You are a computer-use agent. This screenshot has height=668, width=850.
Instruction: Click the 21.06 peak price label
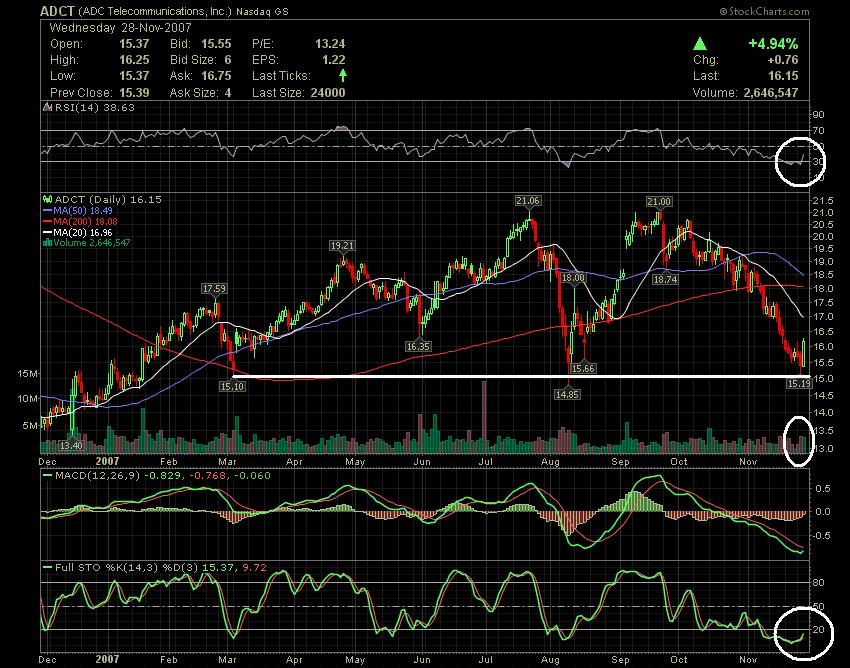(527, 201)
